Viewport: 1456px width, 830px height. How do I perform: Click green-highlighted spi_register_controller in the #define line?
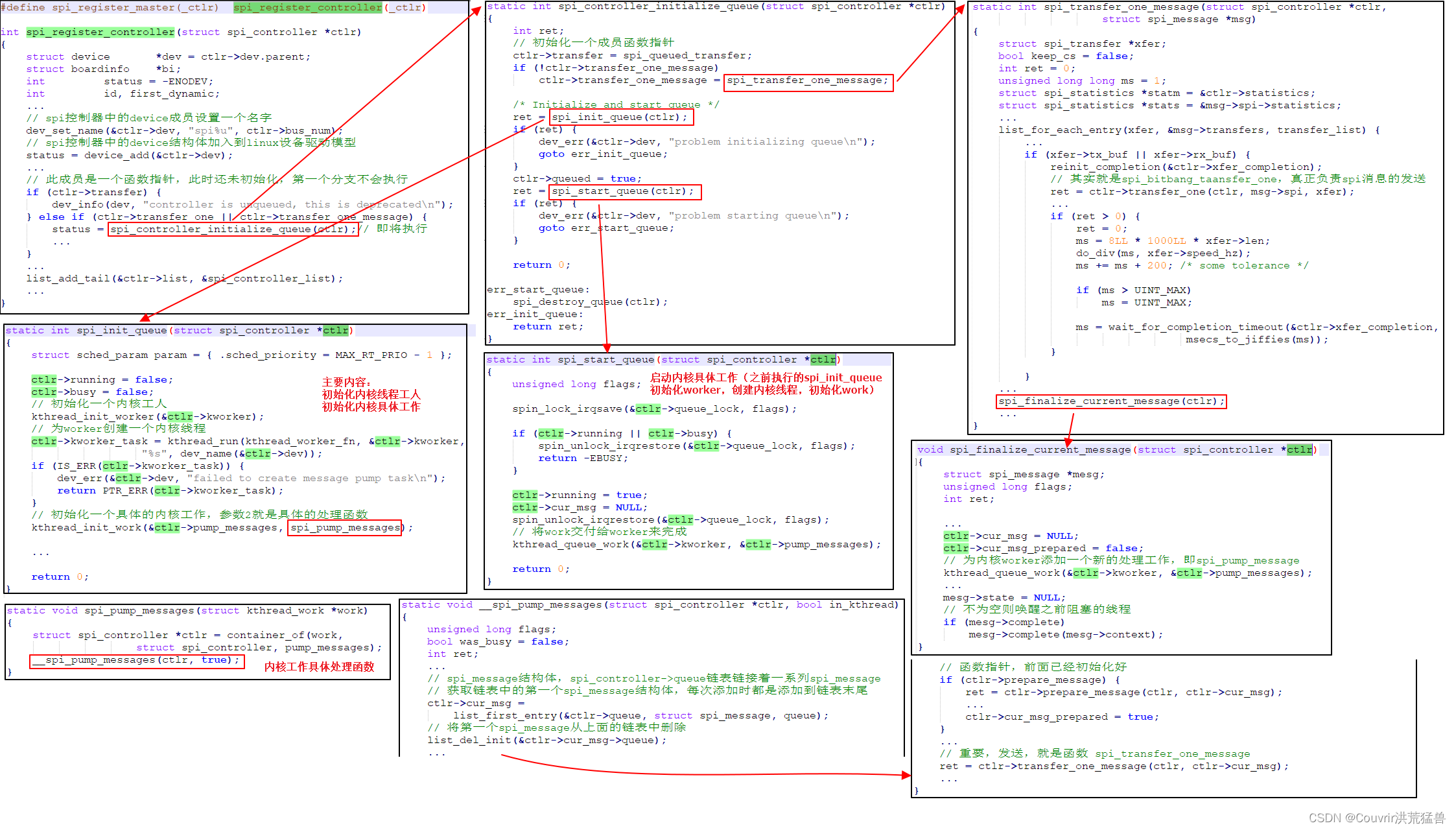(x=308, y=8)
